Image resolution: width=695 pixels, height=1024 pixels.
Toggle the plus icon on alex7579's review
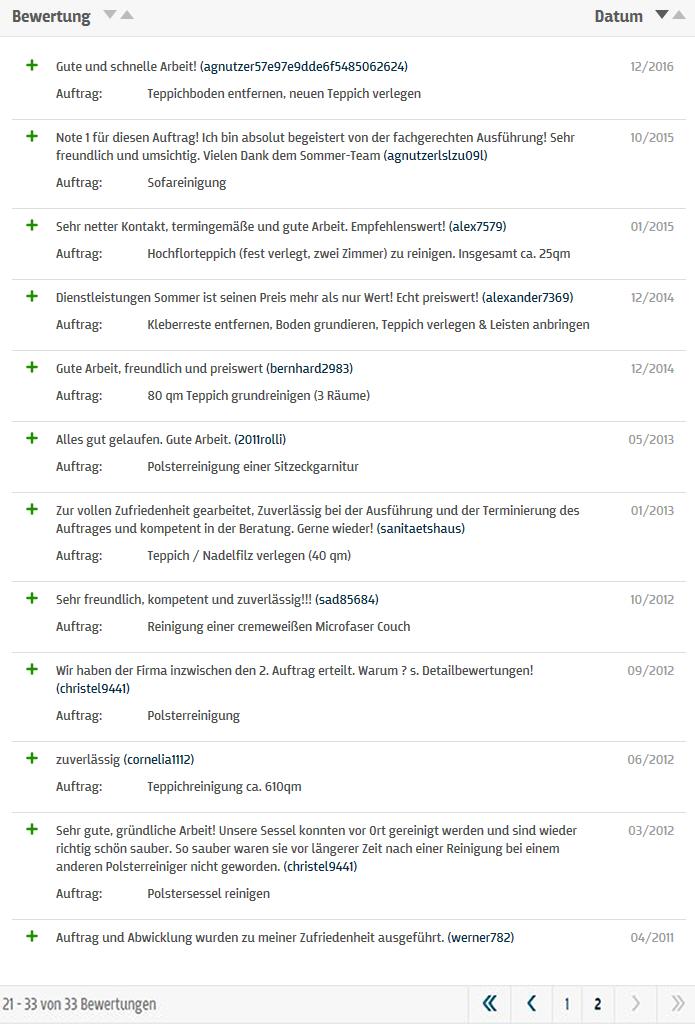33,227
